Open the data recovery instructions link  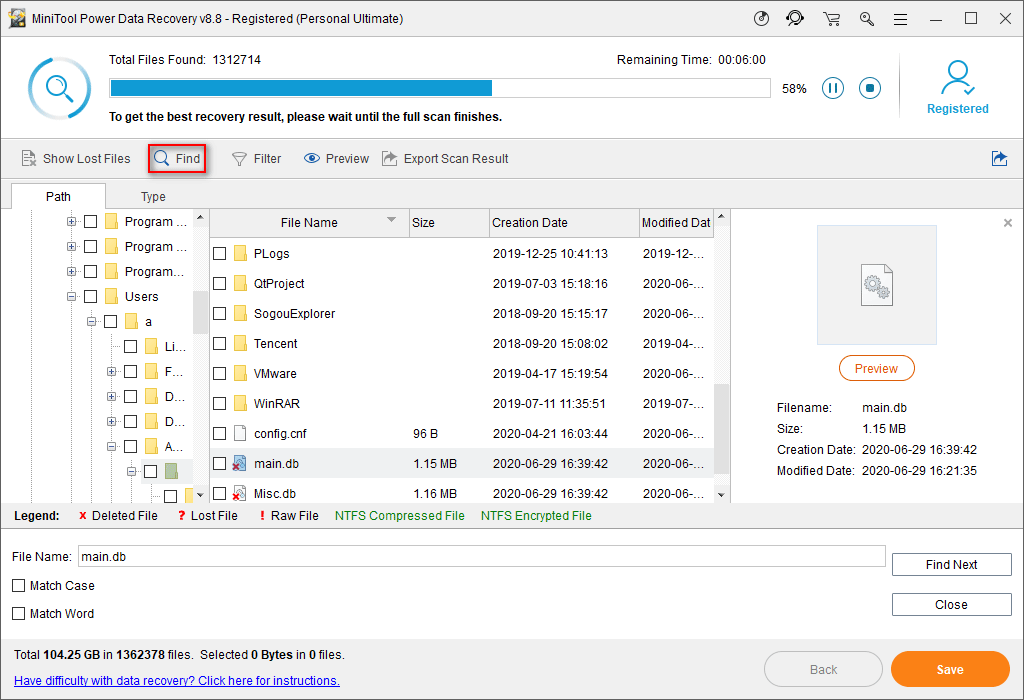[177, 680]
